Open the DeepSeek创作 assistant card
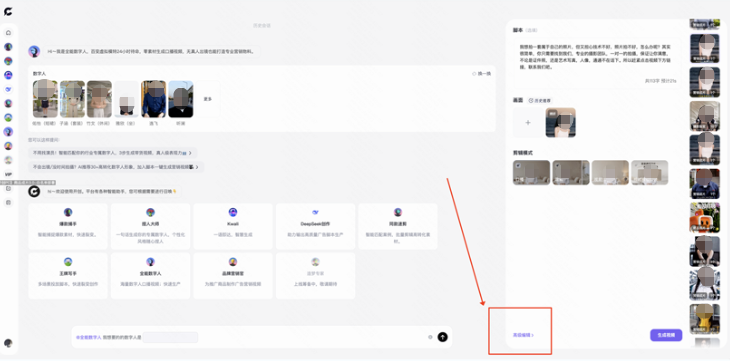The height and width of the screenshot is (361, 730). [x=315, y=226]
